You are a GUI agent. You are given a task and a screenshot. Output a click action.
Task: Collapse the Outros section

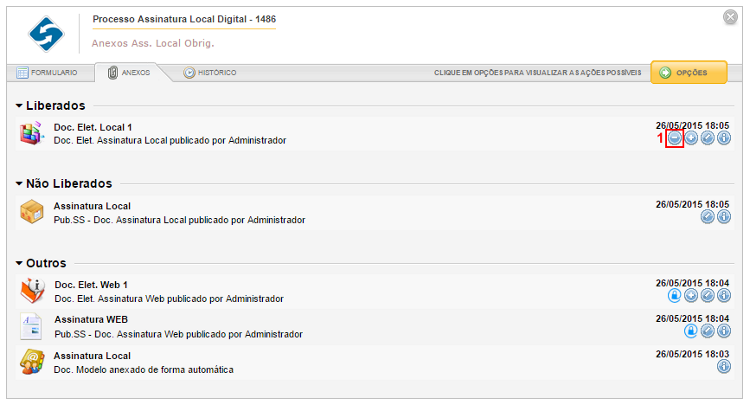click(x=19, y=263)
